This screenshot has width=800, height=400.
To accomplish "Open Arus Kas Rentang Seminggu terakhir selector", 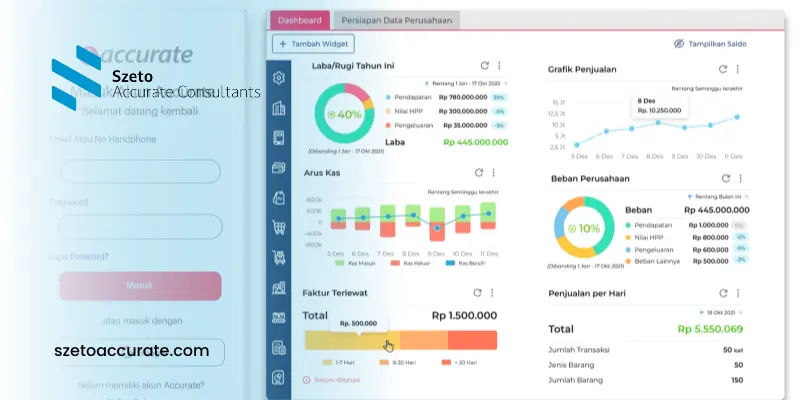I will (463, 192).
